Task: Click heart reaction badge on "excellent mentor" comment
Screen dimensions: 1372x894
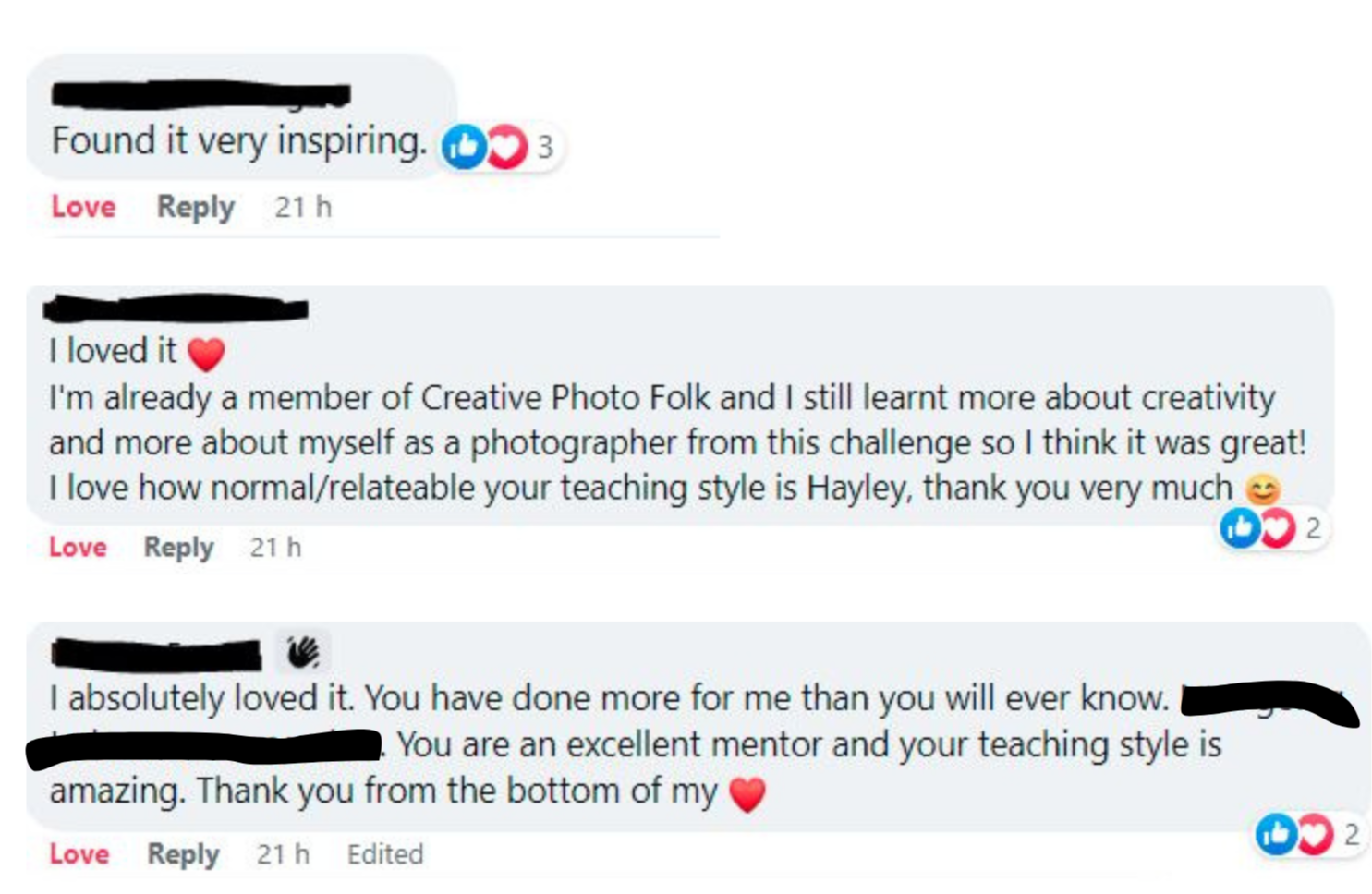Action: [x=1315, y=834]
